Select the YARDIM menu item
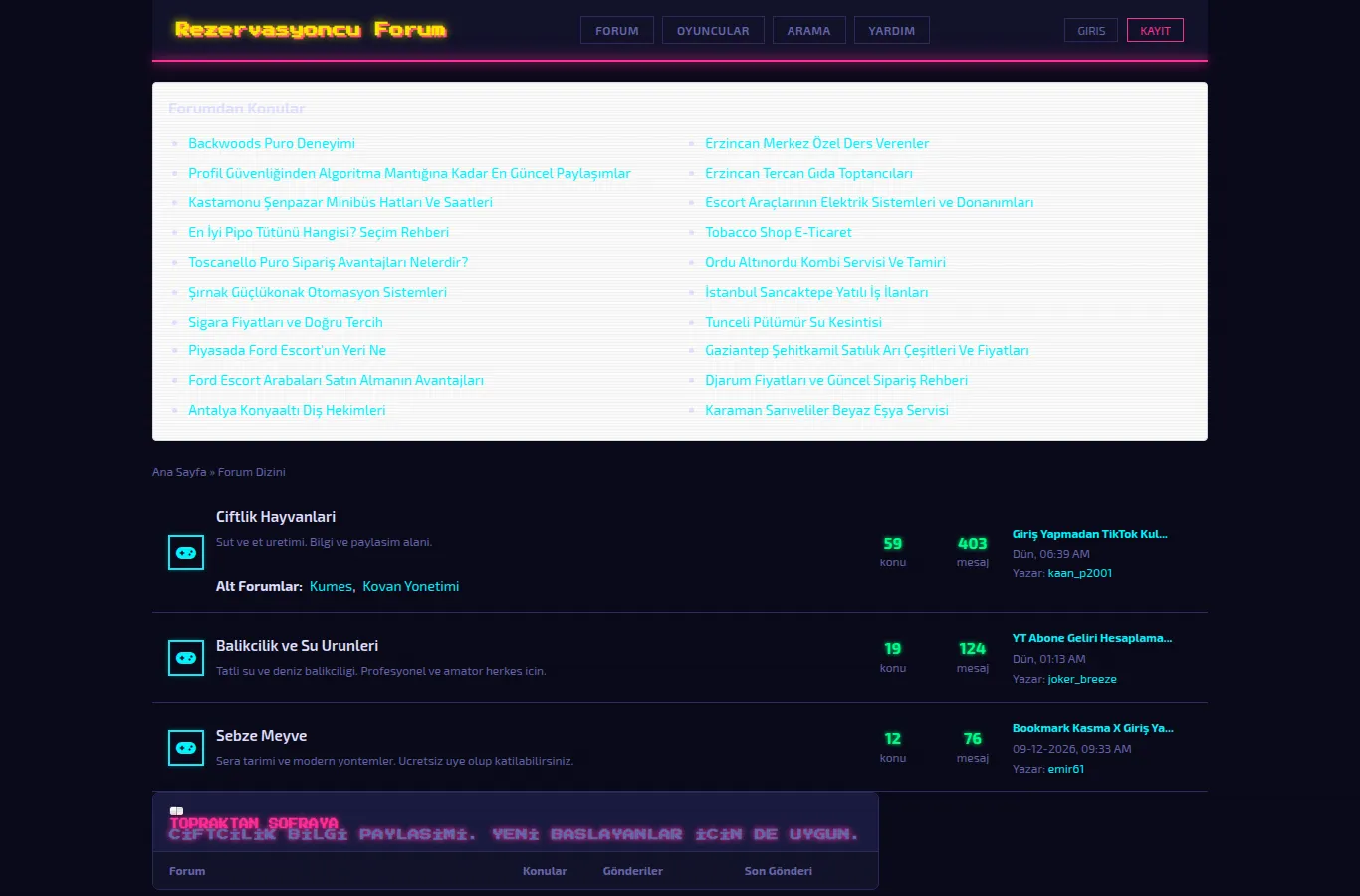This screenshot has width=1360, height=896. pos(891,31)
